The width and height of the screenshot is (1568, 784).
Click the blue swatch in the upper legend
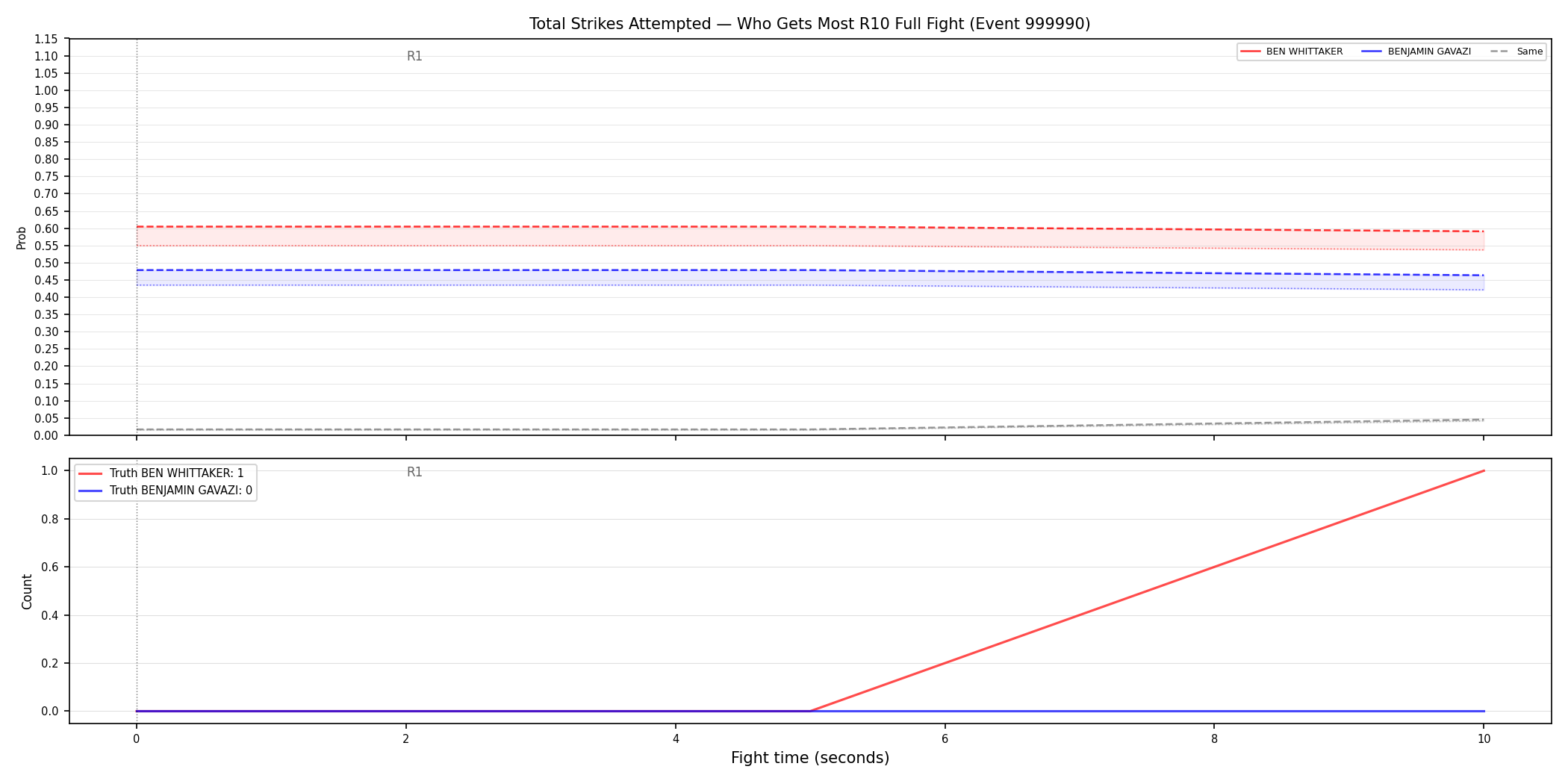pyautogui.click(x=1372, y=52)
